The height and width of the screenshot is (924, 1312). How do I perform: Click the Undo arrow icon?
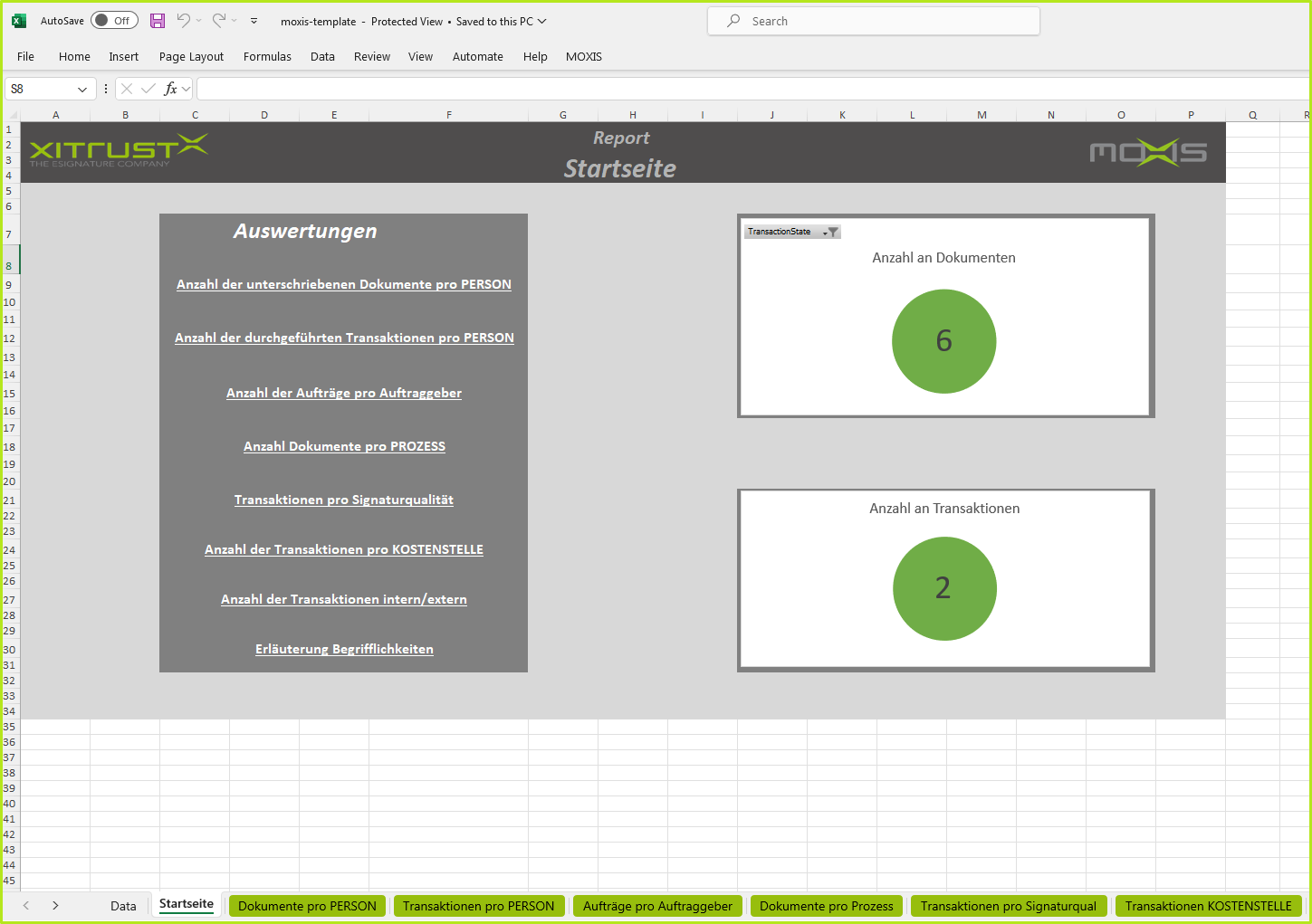pyautogui.click(x=184, y=21)
